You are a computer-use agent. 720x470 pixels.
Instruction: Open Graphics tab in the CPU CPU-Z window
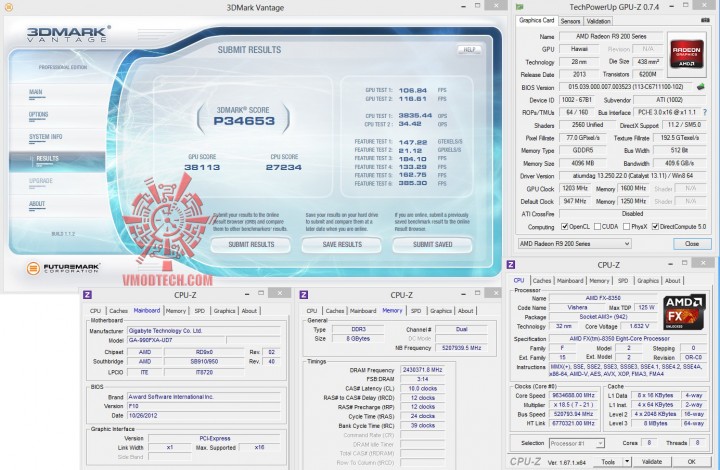click(x=648, y=280)
